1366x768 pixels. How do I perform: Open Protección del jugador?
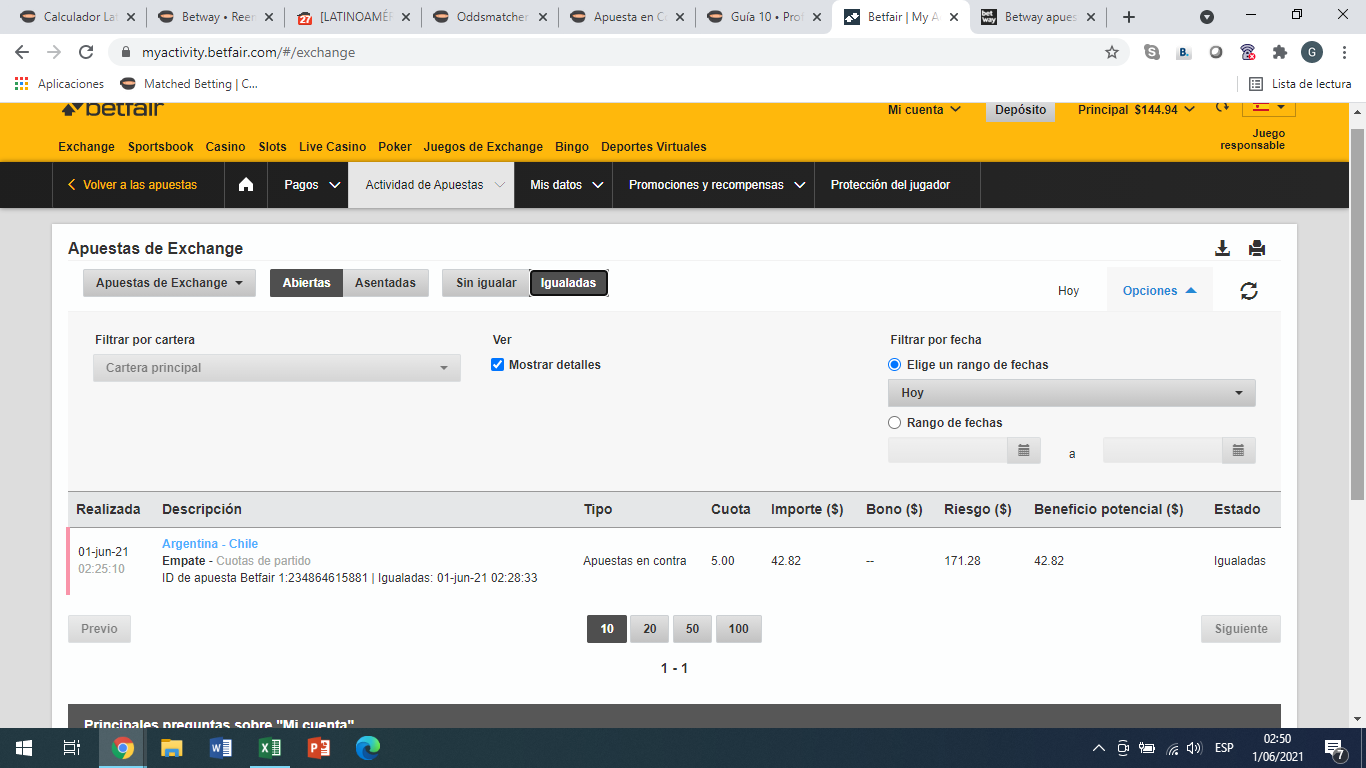pos(890,185)
